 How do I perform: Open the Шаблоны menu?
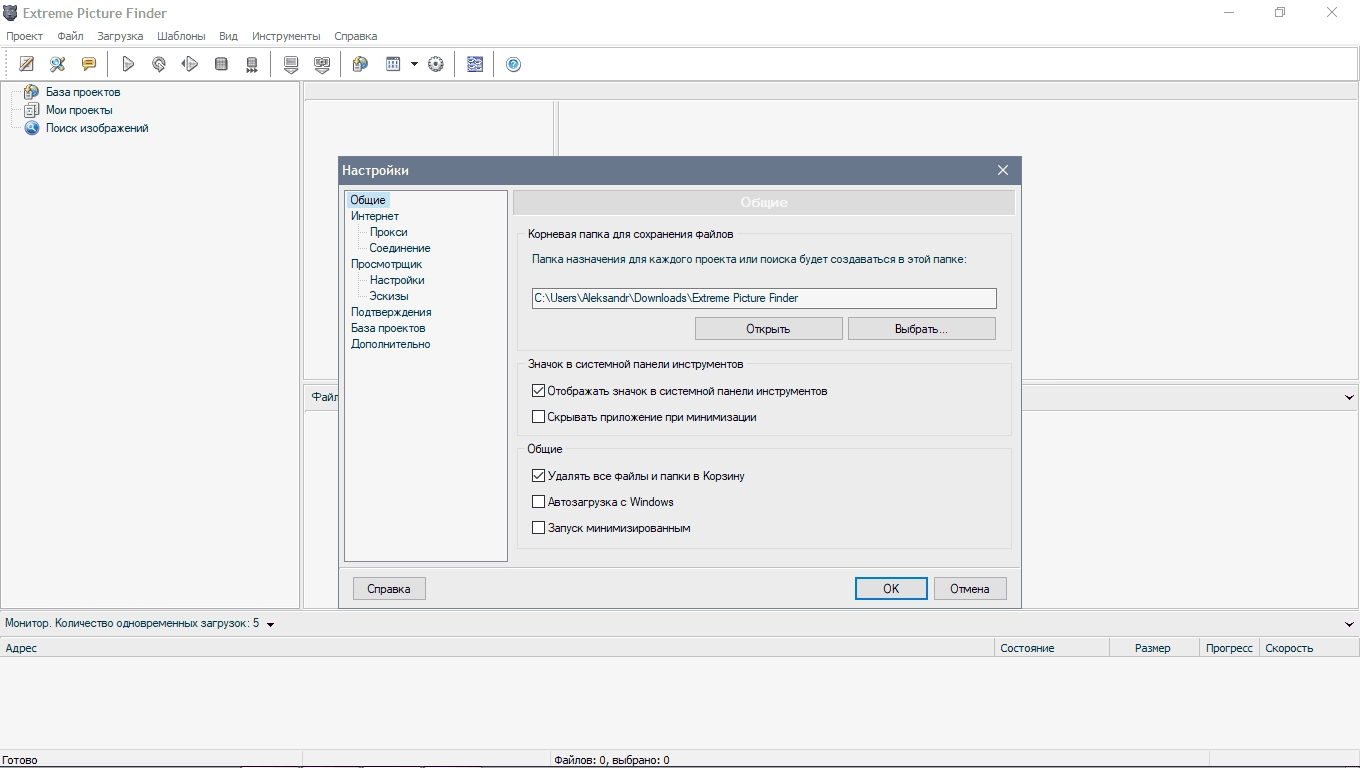[181, 36]
